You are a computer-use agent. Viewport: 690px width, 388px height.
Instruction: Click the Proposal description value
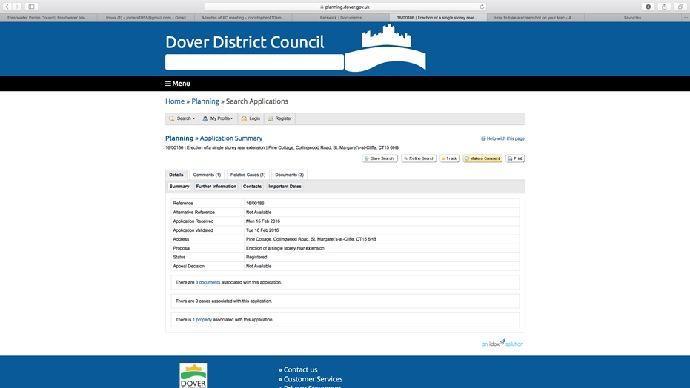point(285,248)
